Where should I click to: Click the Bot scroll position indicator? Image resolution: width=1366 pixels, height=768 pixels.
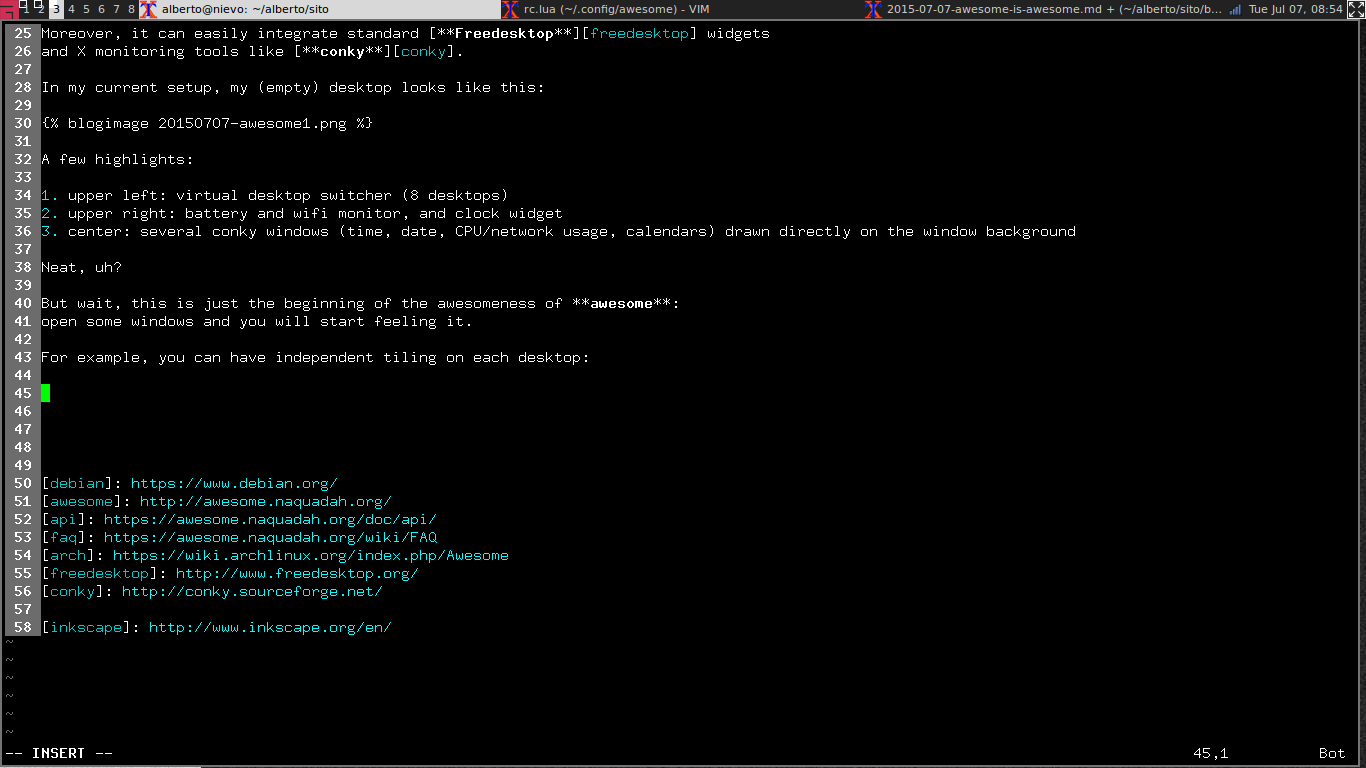click(1332, 753)
